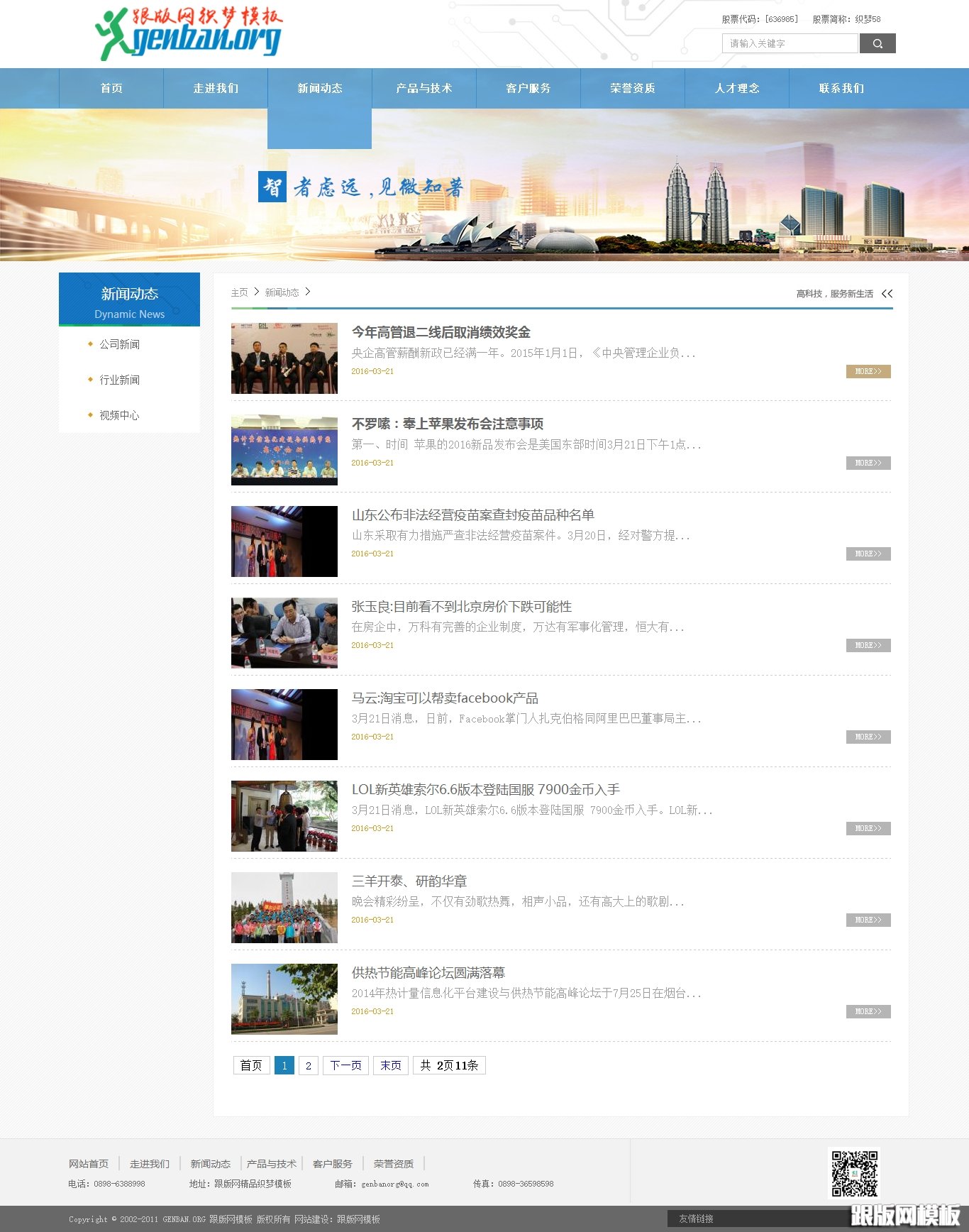This screenshot has height=1232, width=969.
Task: Select 行业新闻 in the sidebar
Action: pyautogui.click(x=119, y=380)
